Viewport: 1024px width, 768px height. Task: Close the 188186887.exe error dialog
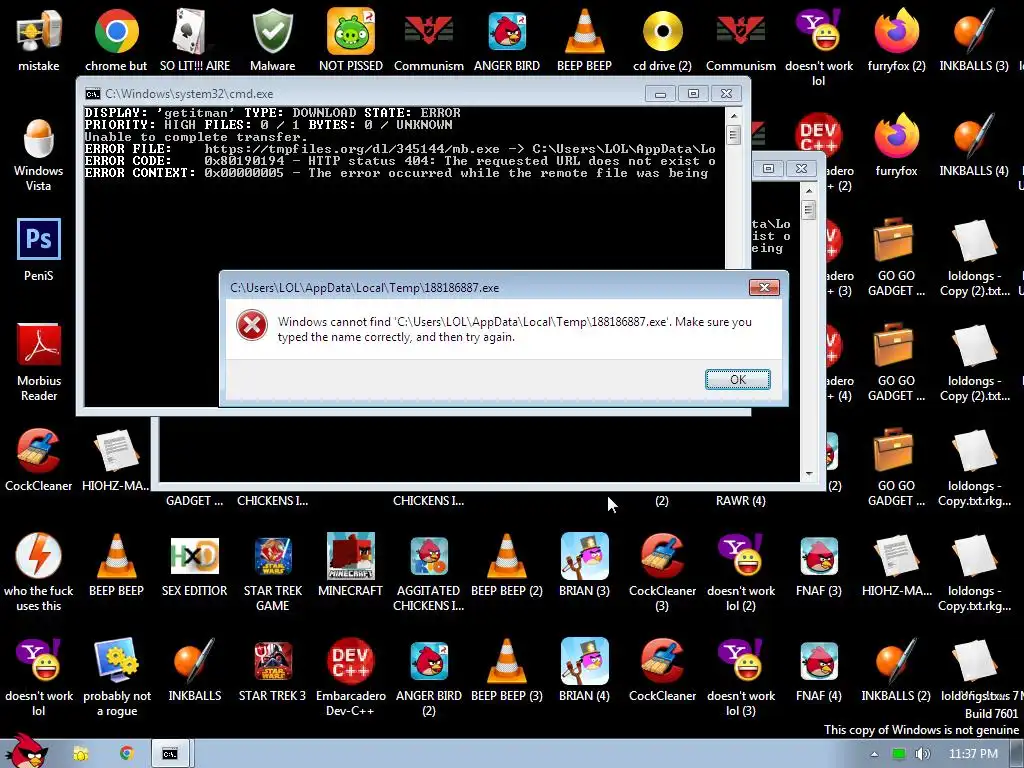[x=764, y=287]
